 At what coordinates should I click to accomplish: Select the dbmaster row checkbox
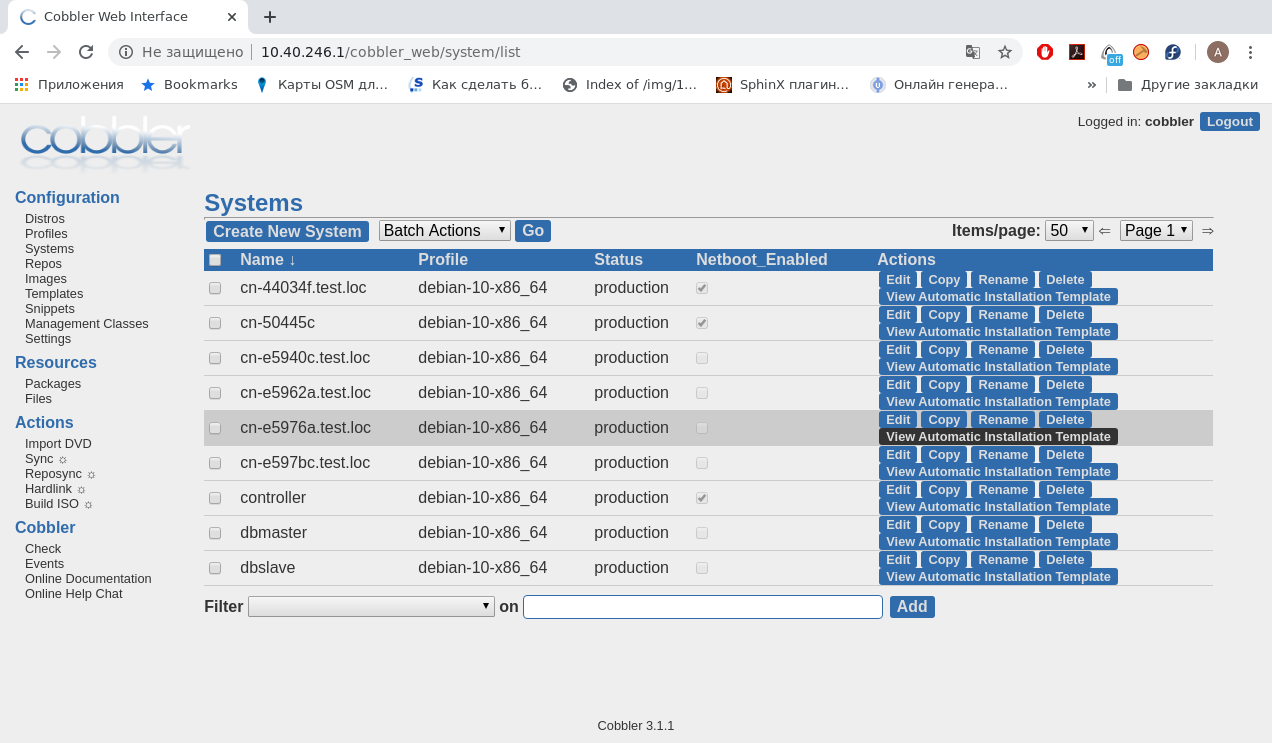[x=215, y=533]
